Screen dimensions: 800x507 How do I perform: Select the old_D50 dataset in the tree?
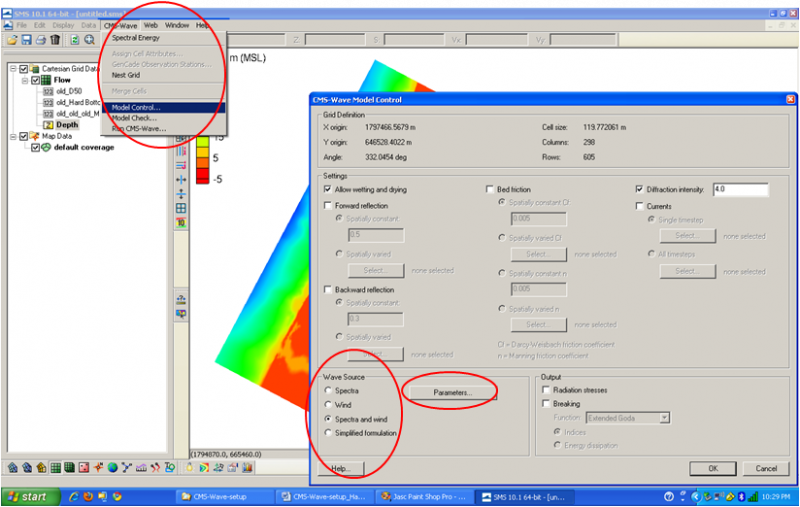(x=69, y=91)
